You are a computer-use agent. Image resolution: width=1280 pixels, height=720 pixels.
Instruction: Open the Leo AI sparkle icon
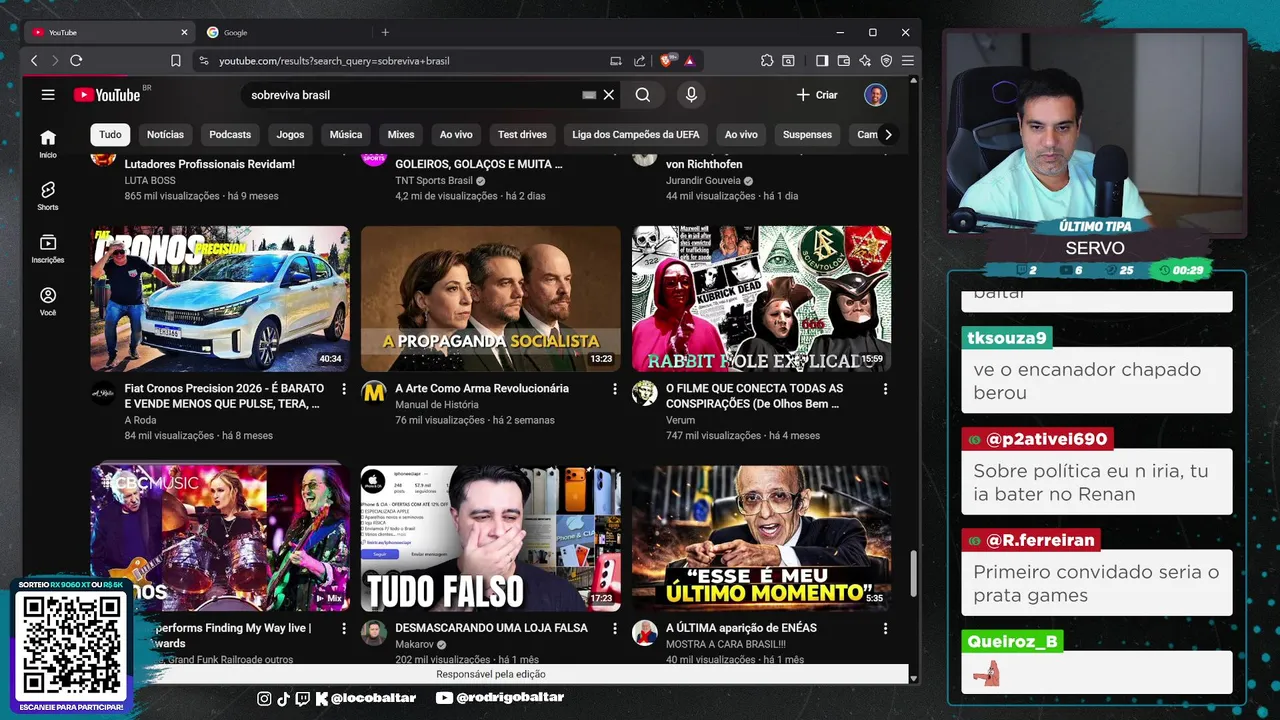pos(865,61)
